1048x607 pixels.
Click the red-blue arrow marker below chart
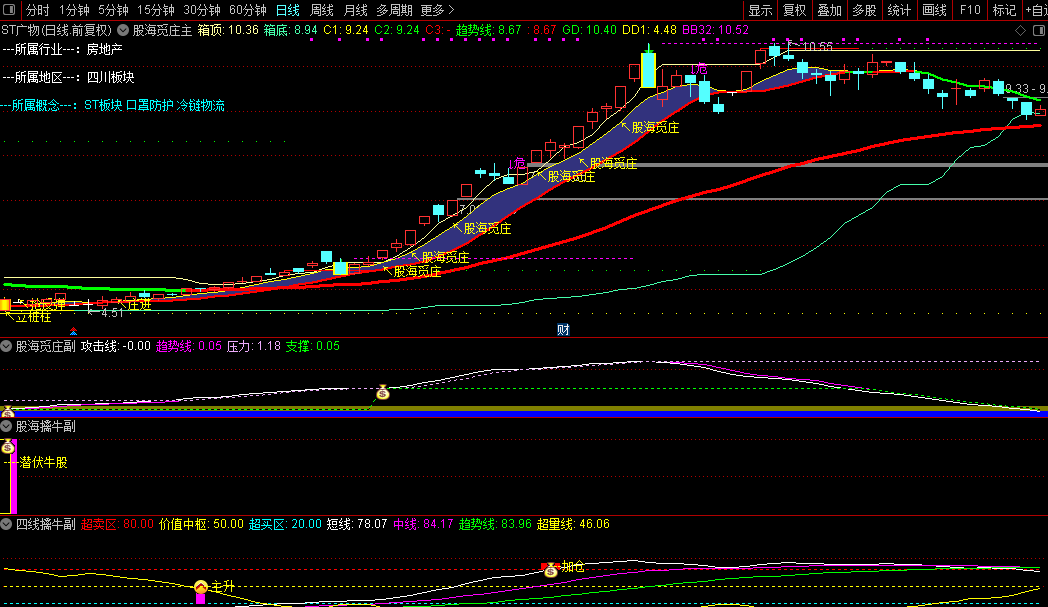pyautogui.click(x=74, y=331)
